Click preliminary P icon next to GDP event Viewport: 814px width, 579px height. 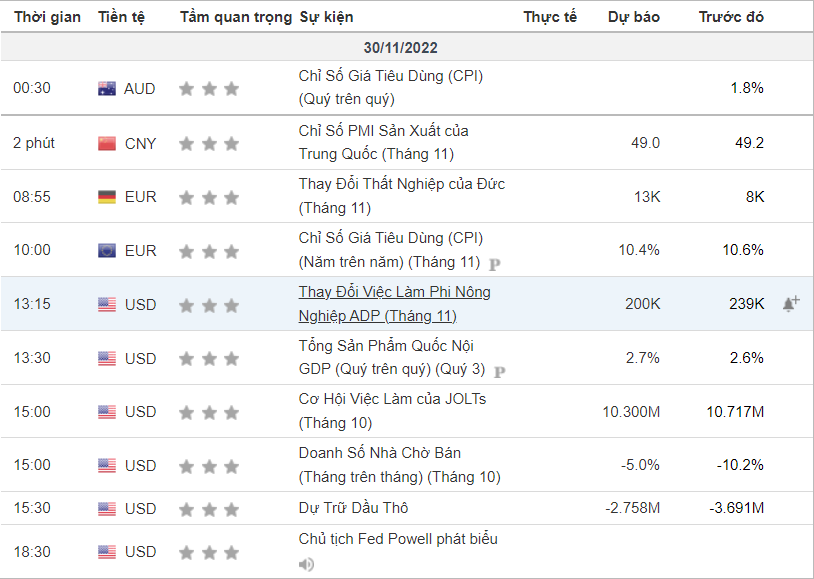click(499, 372)
